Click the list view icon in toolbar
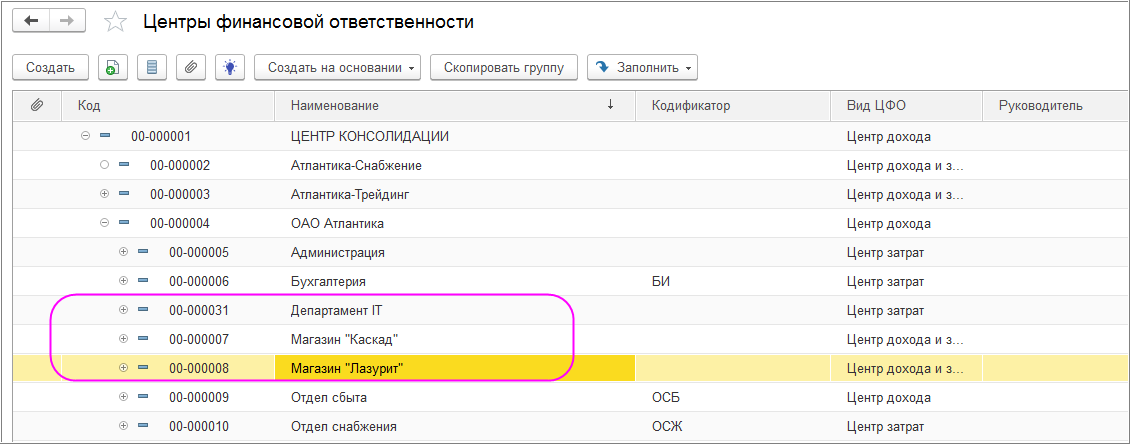This screenshot has height=444, width=1130. pos(152,68)
